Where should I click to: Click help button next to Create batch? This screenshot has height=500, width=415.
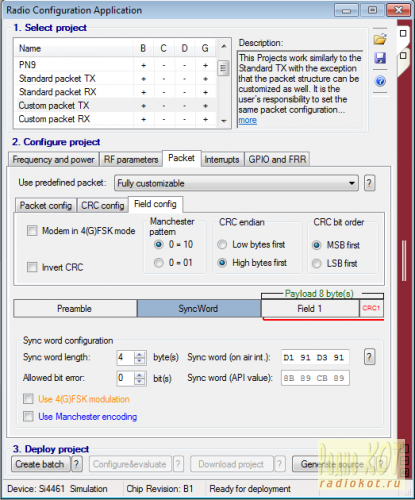click(x=77, y=464)
